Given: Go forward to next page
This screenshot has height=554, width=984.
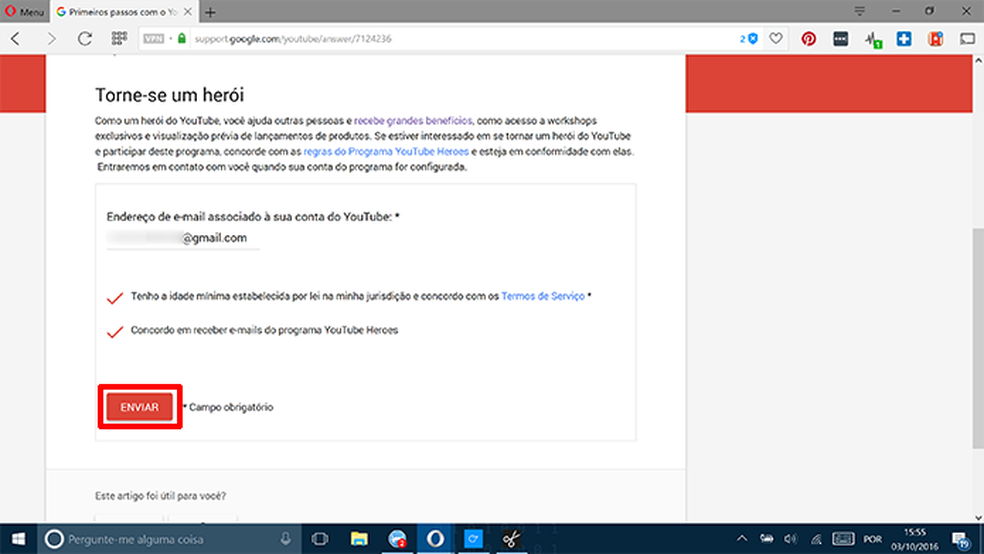Looking at the screenshot, I should [x=51, y=39].
